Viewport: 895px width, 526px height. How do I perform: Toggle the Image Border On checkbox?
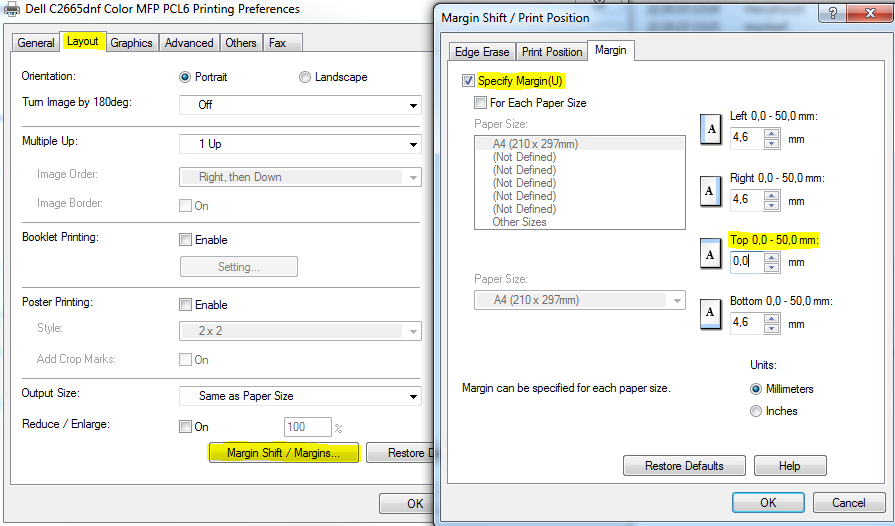186,205
